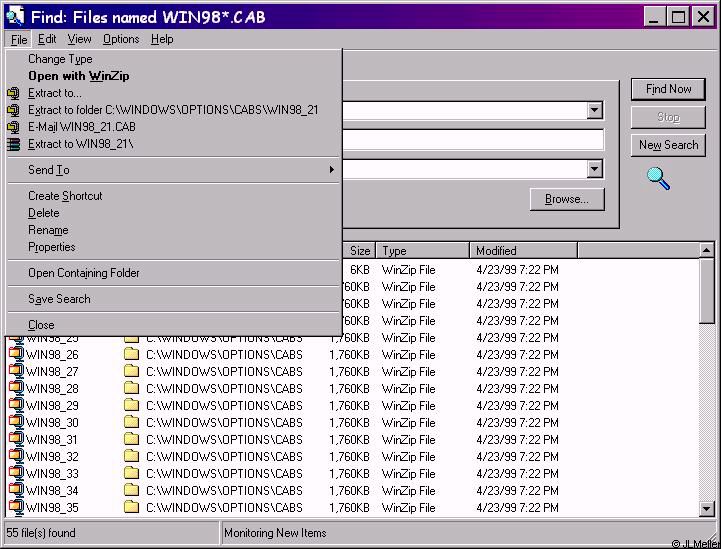Select Delete from the menu

pyautogui.click(x=174, y=213)
